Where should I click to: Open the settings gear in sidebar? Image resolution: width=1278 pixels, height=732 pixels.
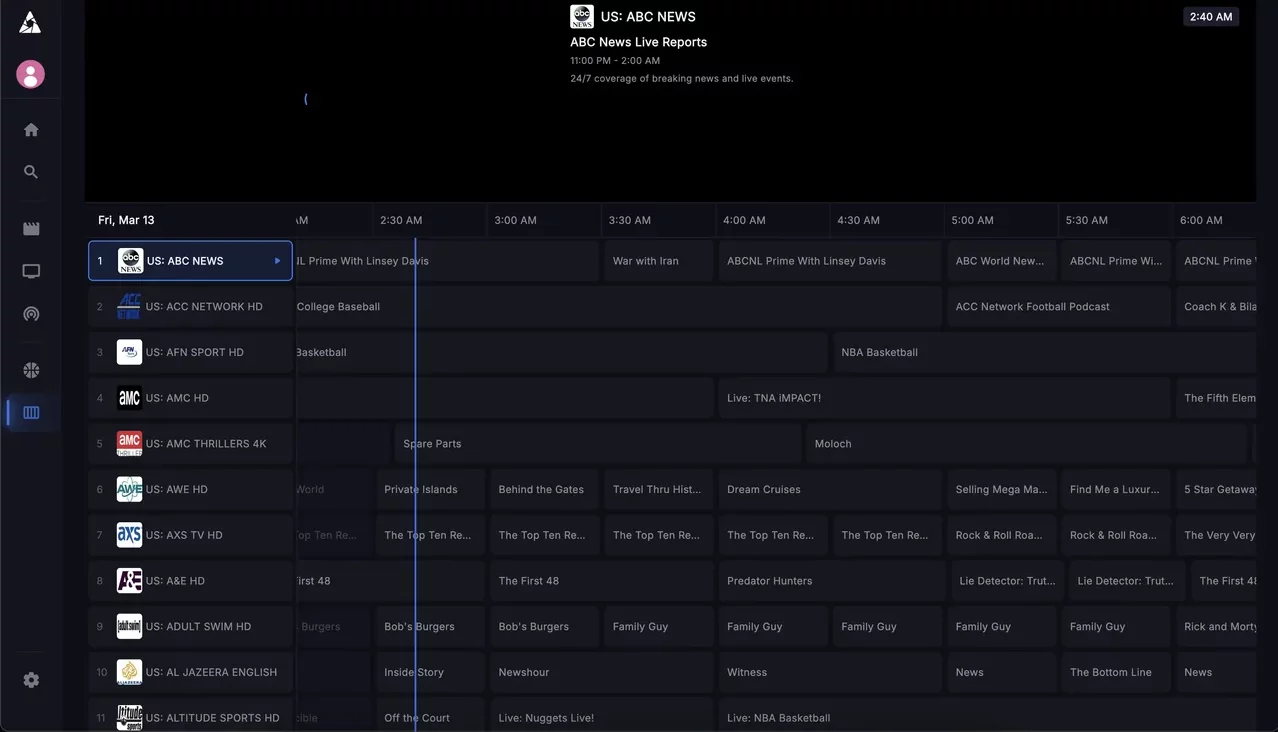click(x=31, y=680)
